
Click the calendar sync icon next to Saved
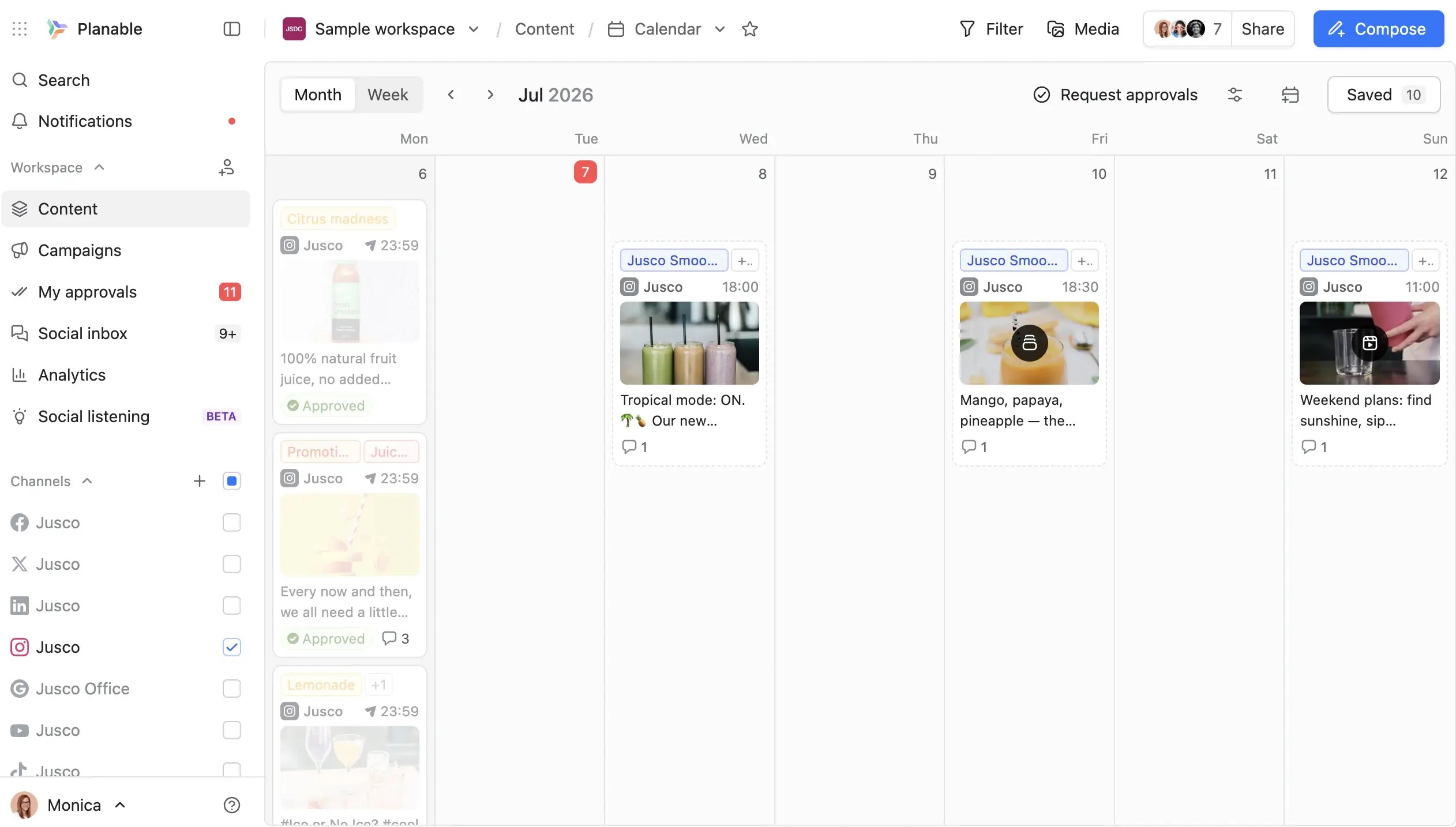pos(1290,95)
